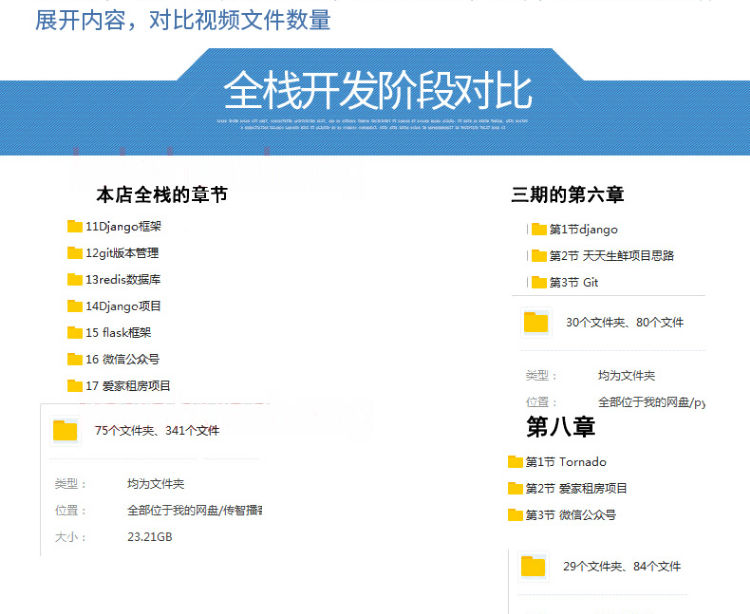Viewport: 750px width, 614px height.
Task: Click the 展开内容，对比视频文件数量 text
Action: coord(183,21)
